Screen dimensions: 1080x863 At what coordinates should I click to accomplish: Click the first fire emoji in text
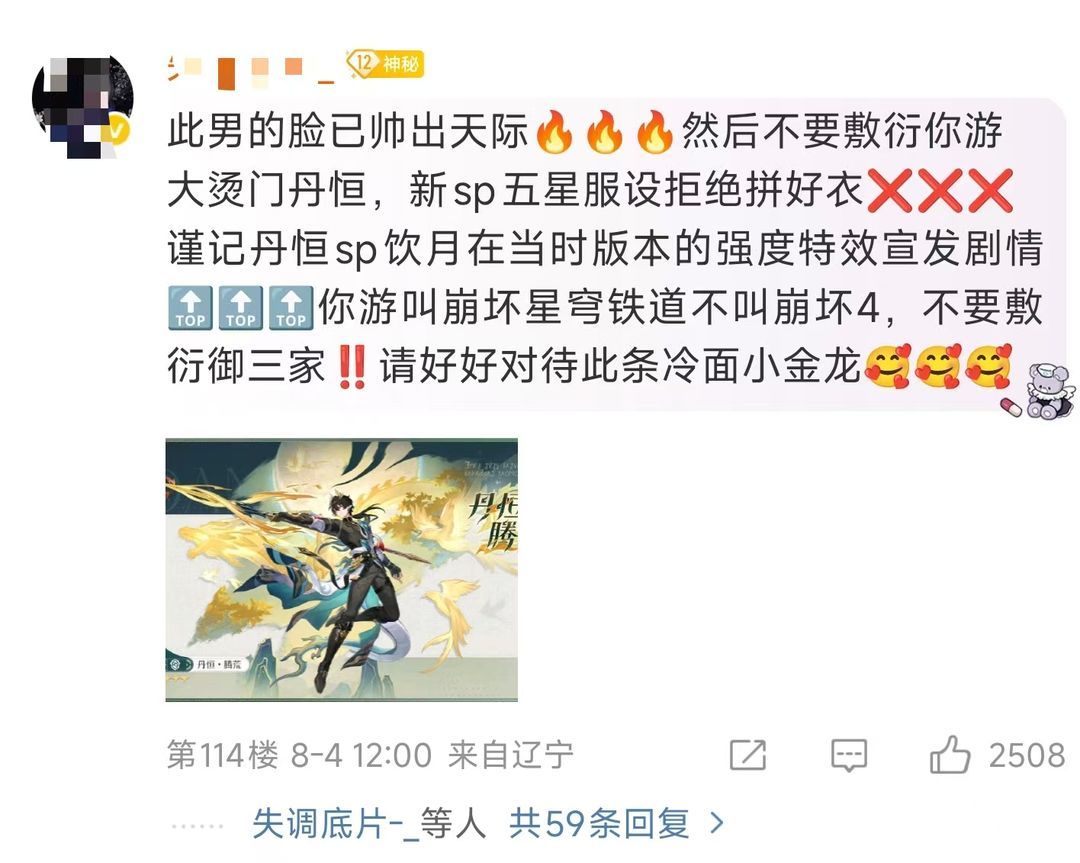554,131
